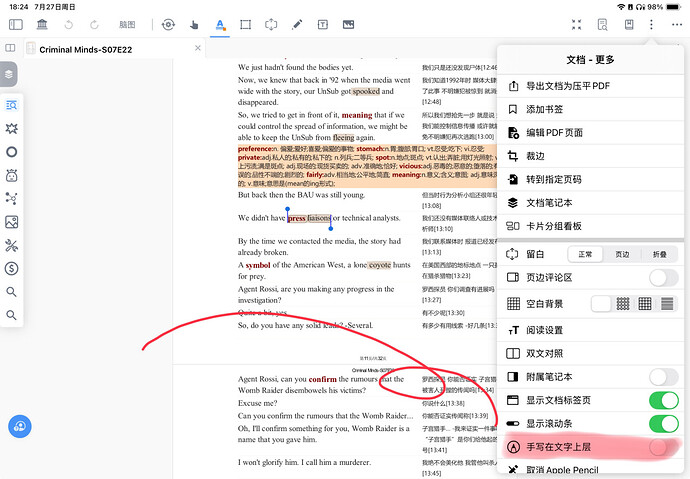Image resolution: width=690 pixels, height=479 pixels.
Task: Turn off 显示滚动条 switch
Action: coord(664,424)
